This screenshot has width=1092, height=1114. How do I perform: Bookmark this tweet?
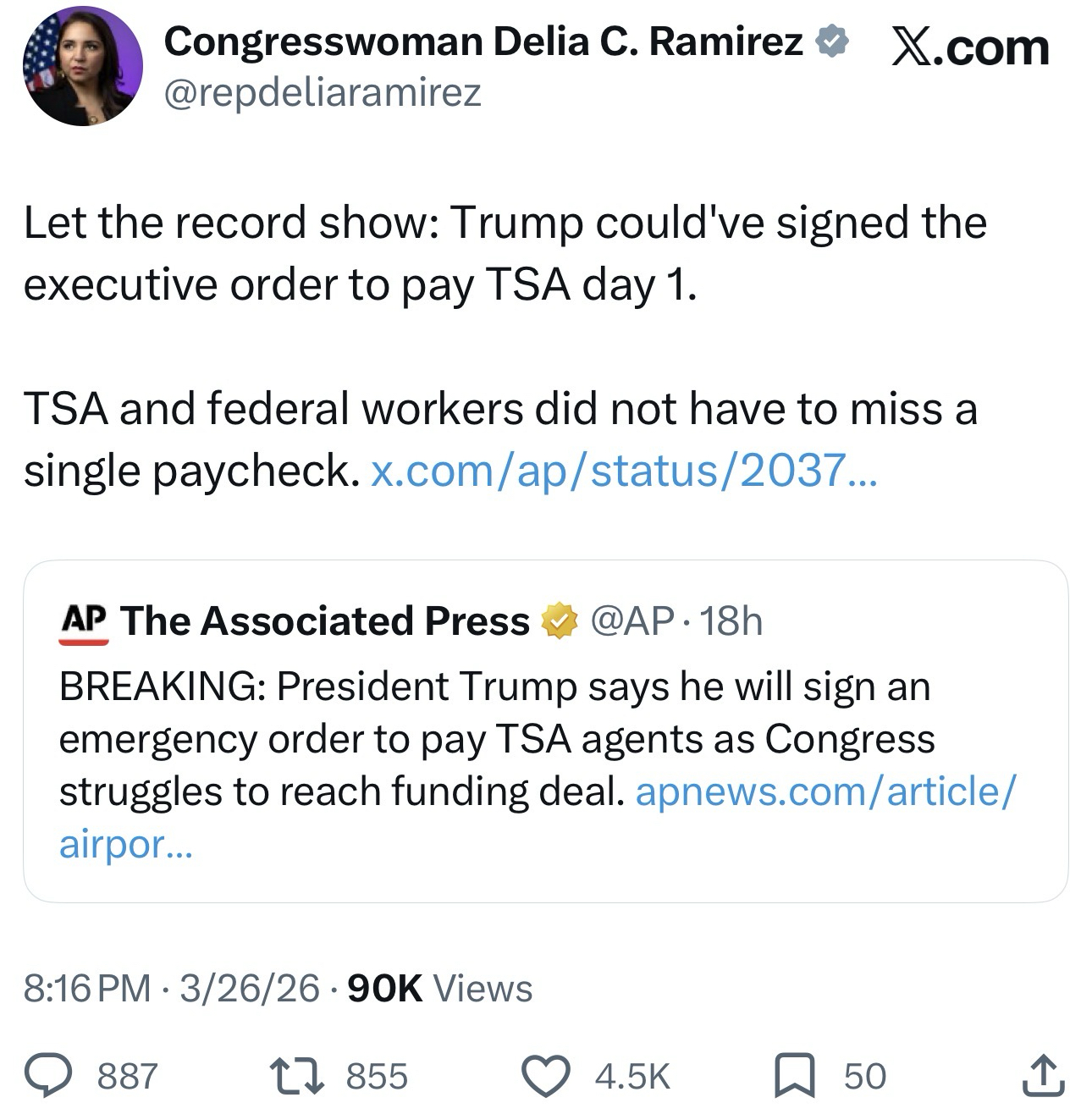coord(795,1074)
